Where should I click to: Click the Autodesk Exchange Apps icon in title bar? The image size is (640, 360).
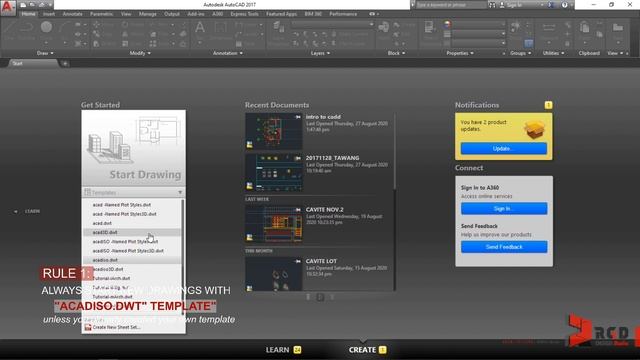pos(550,5)
